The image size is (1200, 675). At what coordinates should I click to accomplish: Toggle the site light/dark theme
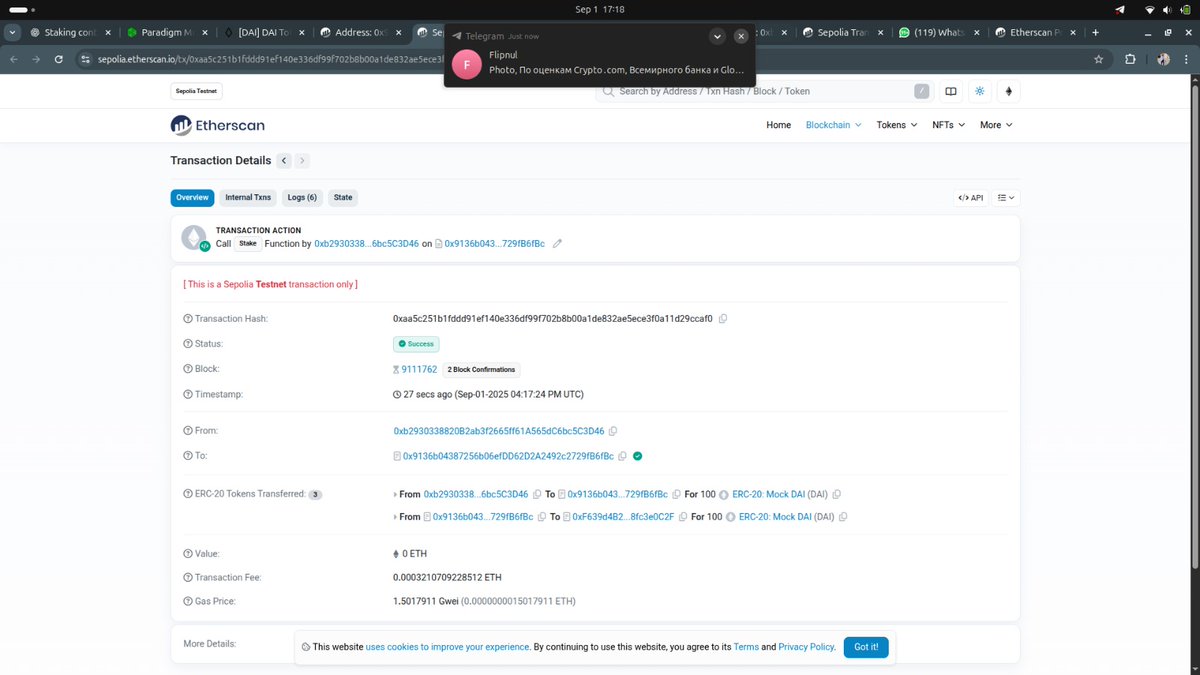pos(980,91)
